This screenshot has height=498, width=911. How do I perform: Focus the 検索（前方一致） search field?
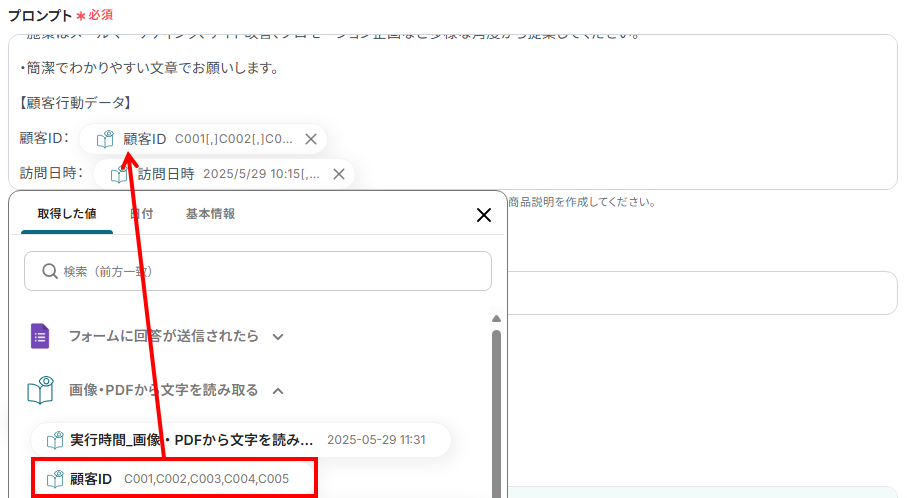(258, 271)
